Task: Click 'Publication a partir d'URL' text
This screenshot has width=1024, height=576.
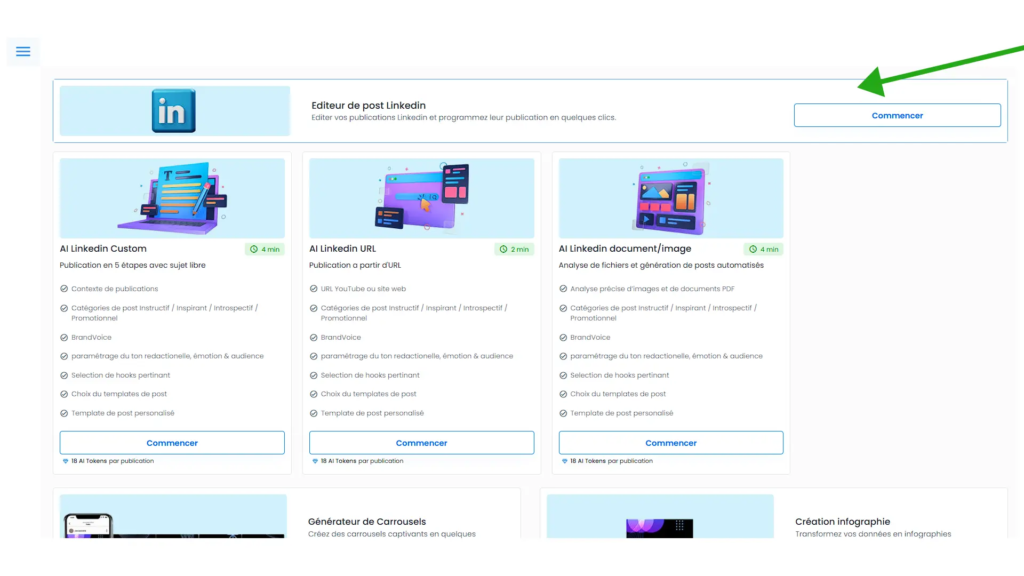Action: [355, 265]
